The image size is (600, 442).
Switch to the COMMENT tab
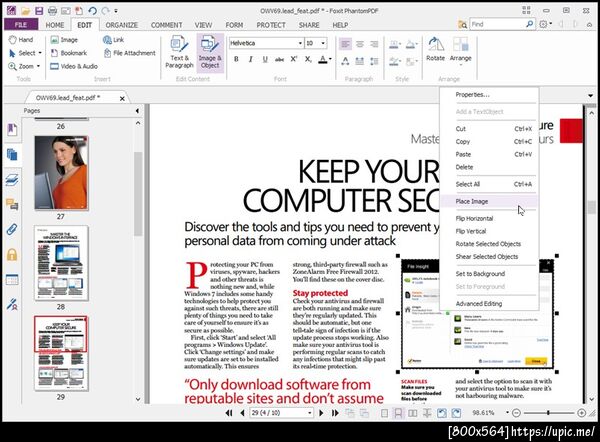click(166, 25)
